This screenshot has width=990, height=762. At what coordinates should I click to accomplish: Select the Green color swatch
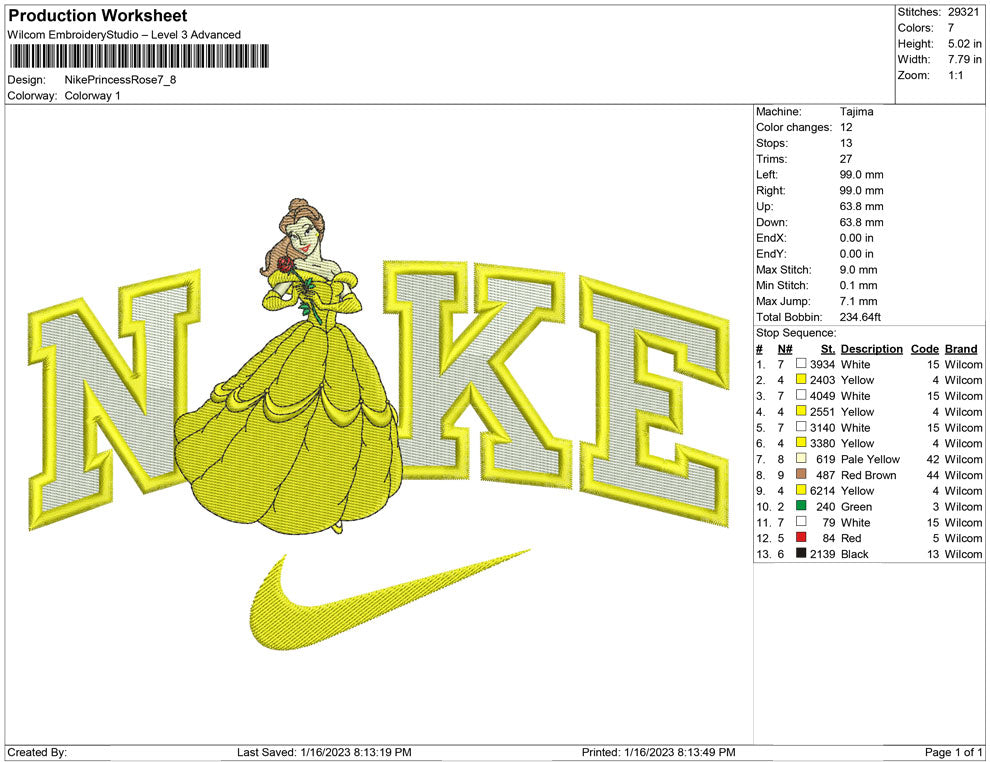coord(801,506)
